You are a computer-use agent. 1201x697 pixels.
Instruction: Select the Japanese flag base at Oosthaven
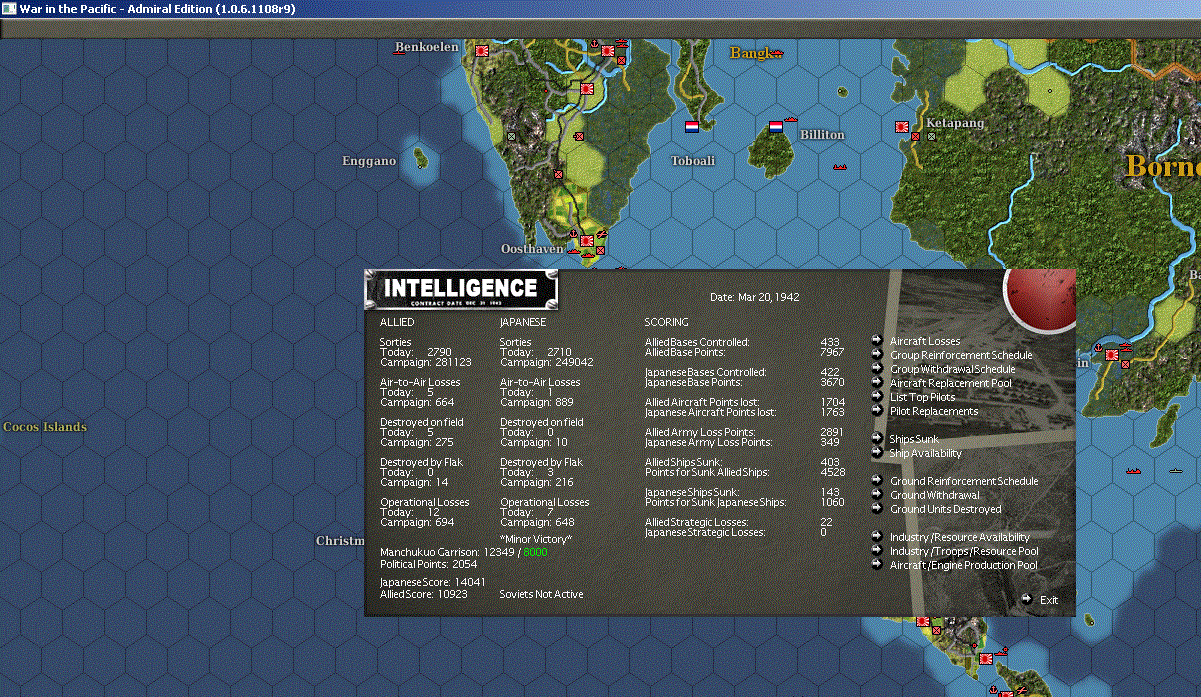(587, 241)
